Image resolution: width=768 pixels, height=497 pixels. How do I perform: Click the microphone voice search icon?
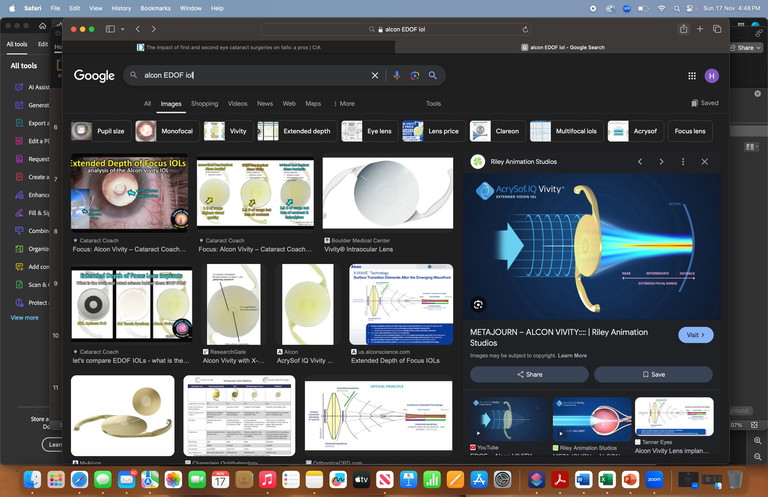397,75
